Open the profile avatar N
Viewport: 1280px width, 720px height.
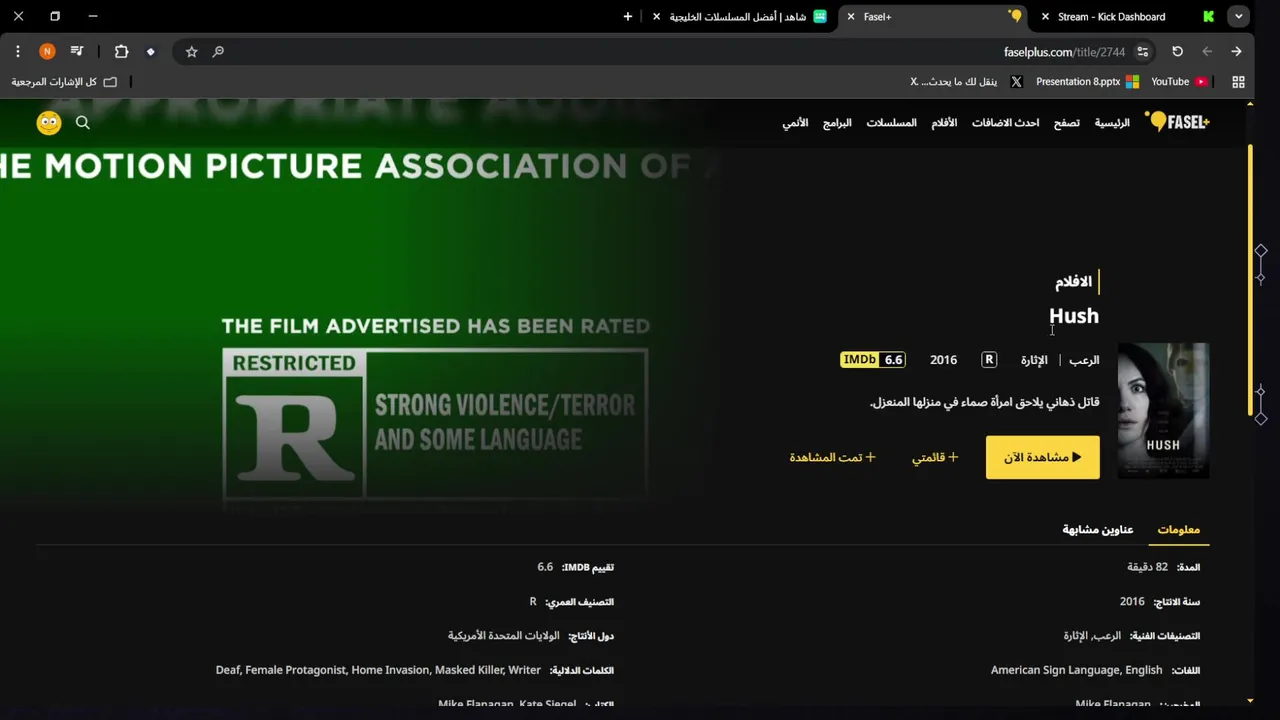[x=47, y=51]
